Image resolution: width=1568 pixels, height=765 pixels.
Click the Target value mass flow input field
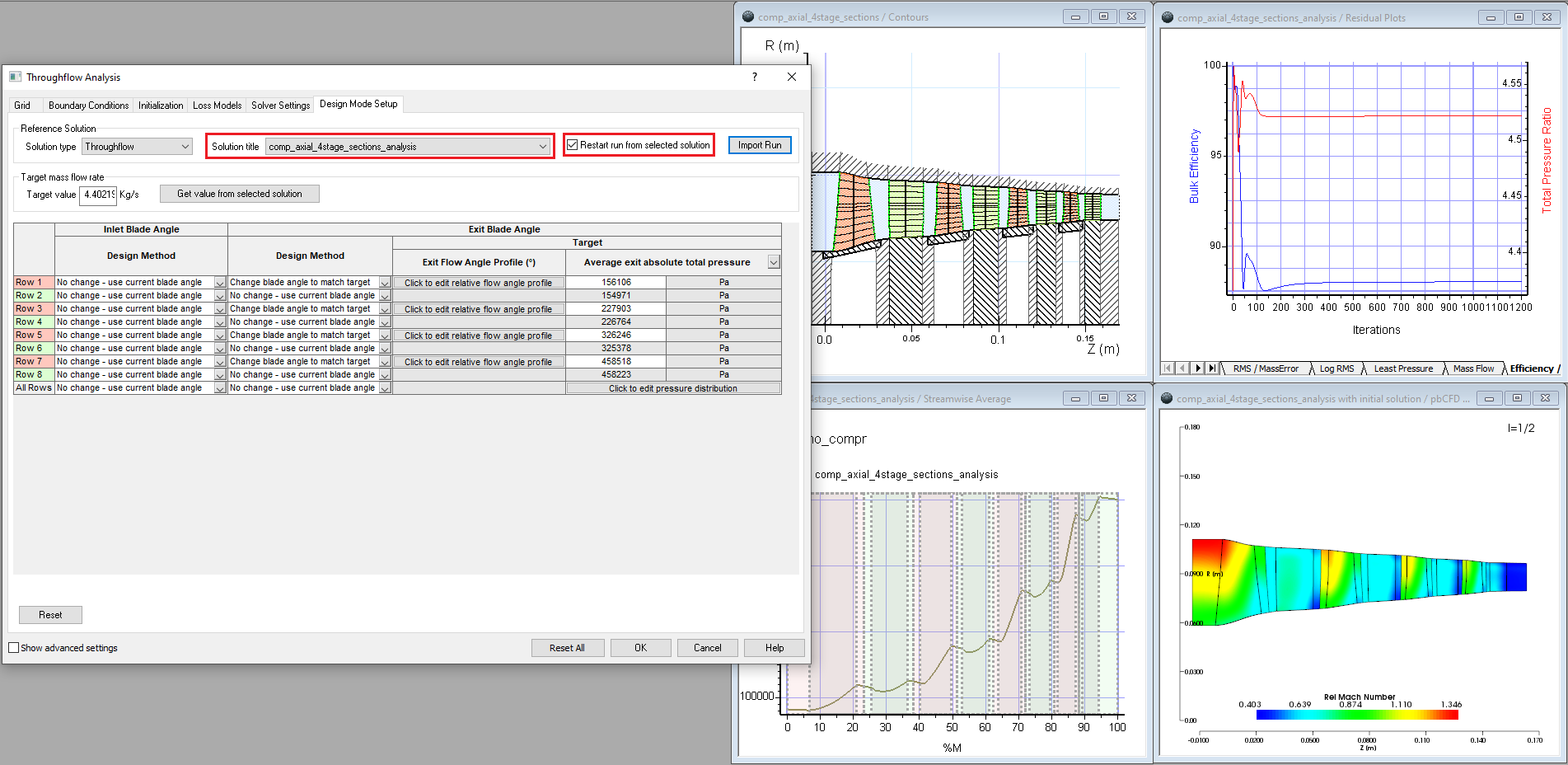[98, 195]
